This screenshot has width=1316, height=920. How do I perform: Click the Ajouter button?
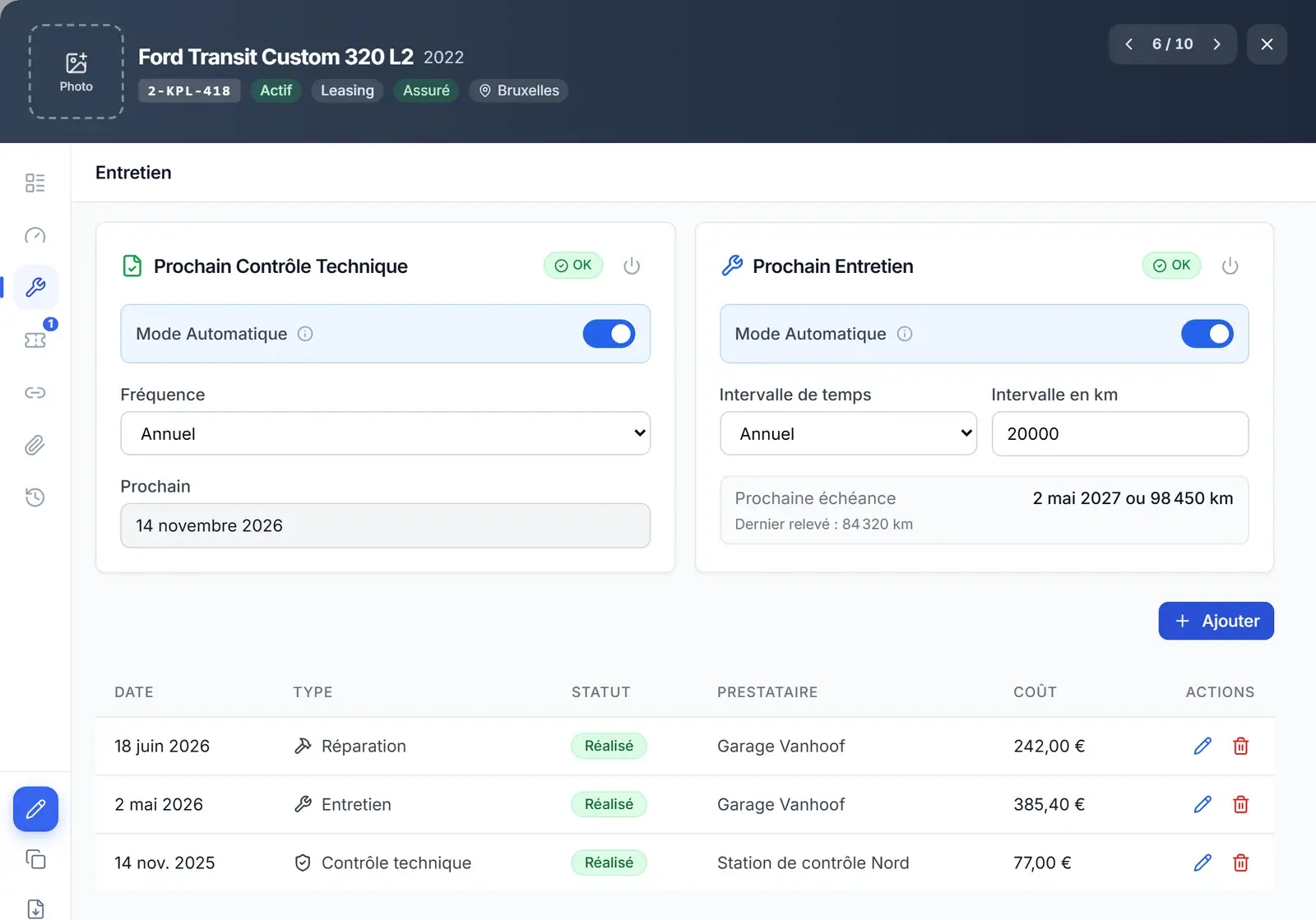pos(1216,621)
